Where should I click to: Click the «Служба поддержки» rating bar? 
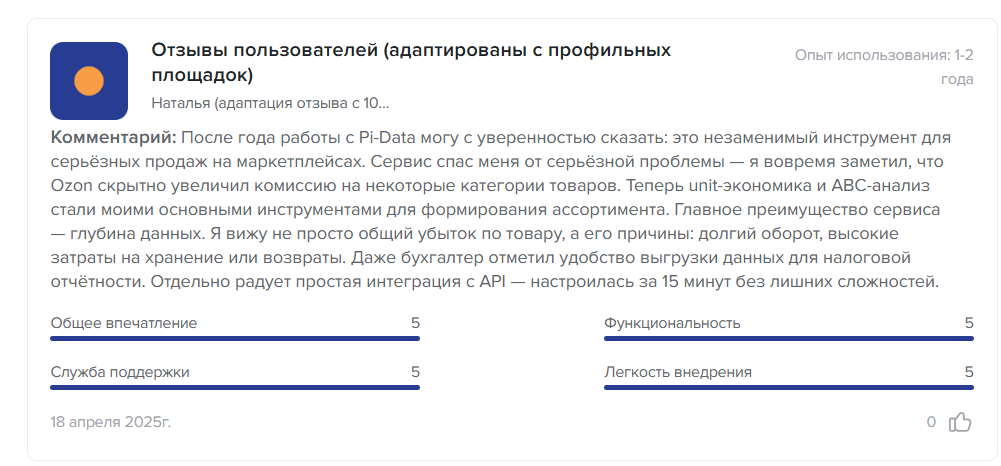click(x=235, y=388)
